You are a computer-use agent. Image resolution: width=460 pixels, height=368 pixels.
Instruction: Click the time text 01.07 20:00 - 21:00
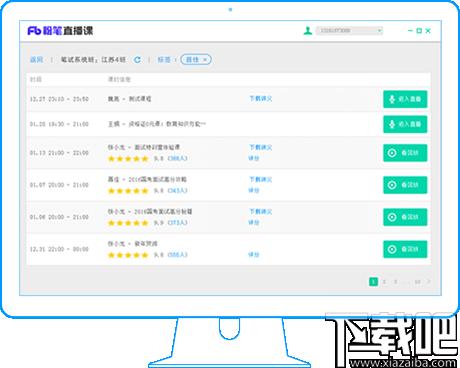point(59,185)
